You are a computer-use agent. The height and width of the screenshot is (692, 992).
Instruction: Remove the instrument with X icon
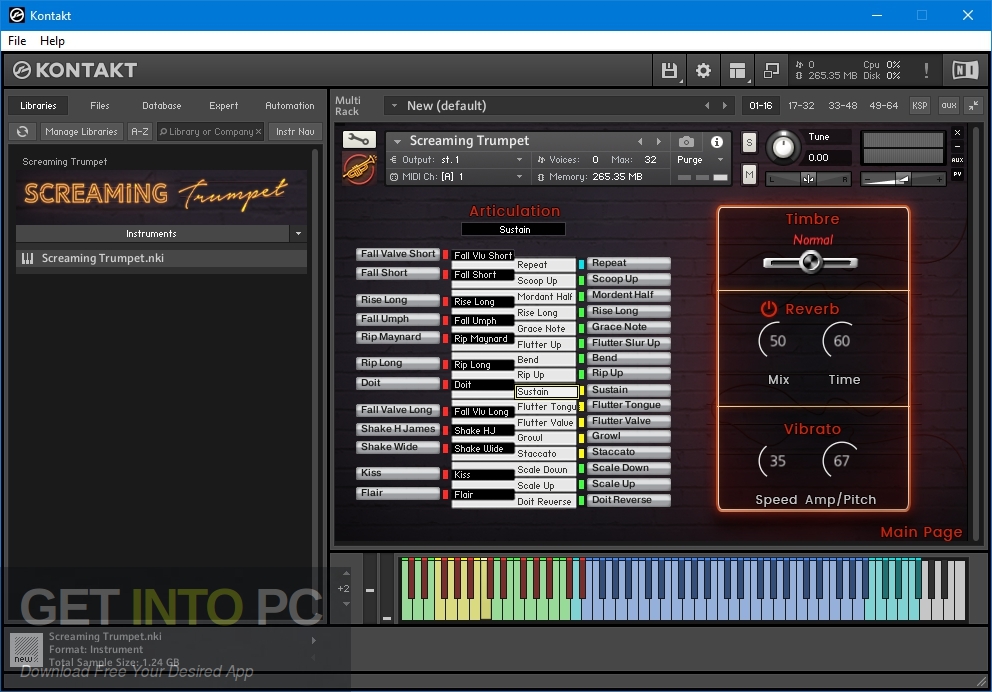tap(957, 132)
